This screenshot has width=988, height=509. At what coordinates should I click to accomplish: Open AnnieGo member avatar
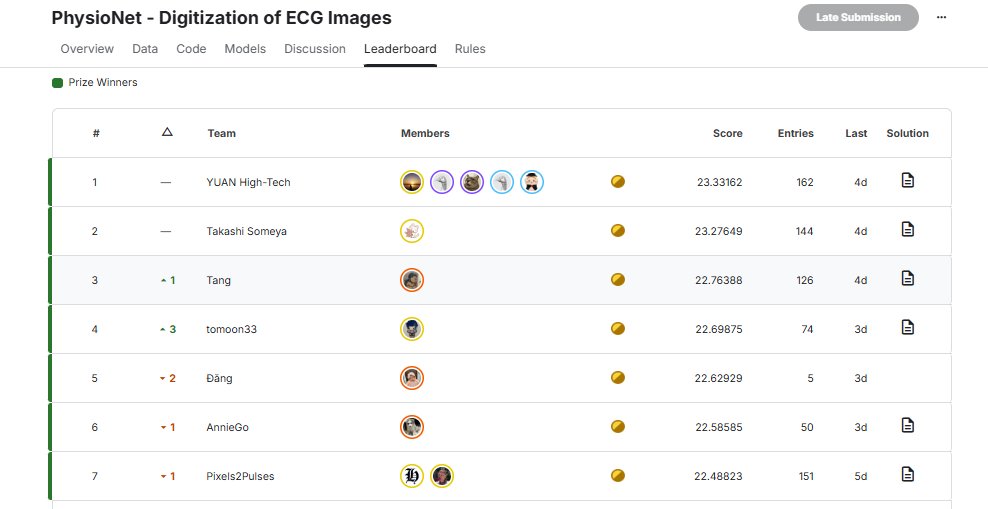click(x=412, y=427)
